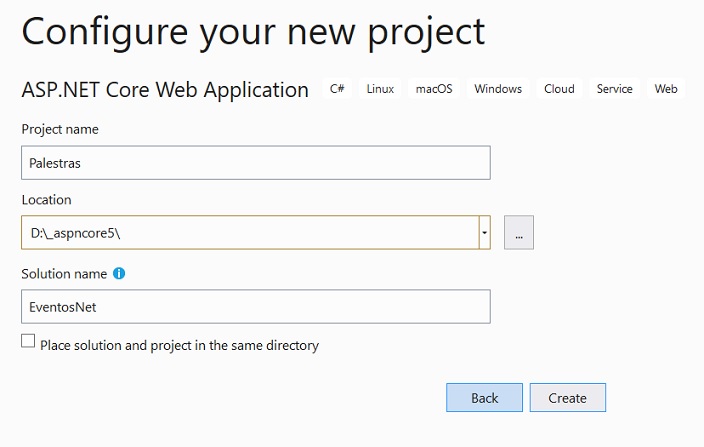Select the Service tag

coord(614,88)
